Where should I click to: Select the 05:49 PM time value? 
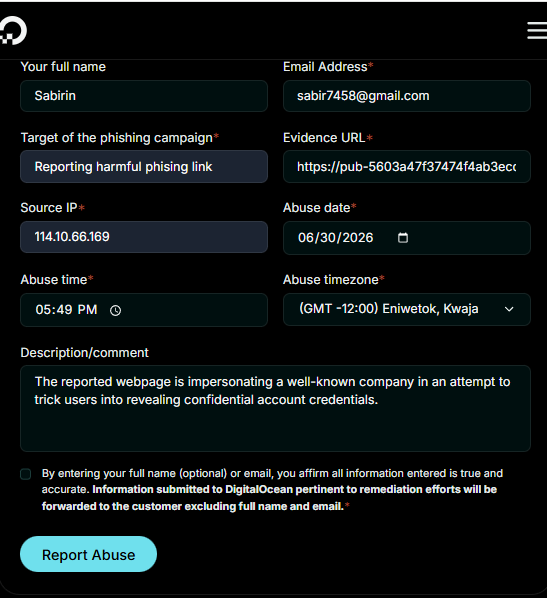[66, 310]
